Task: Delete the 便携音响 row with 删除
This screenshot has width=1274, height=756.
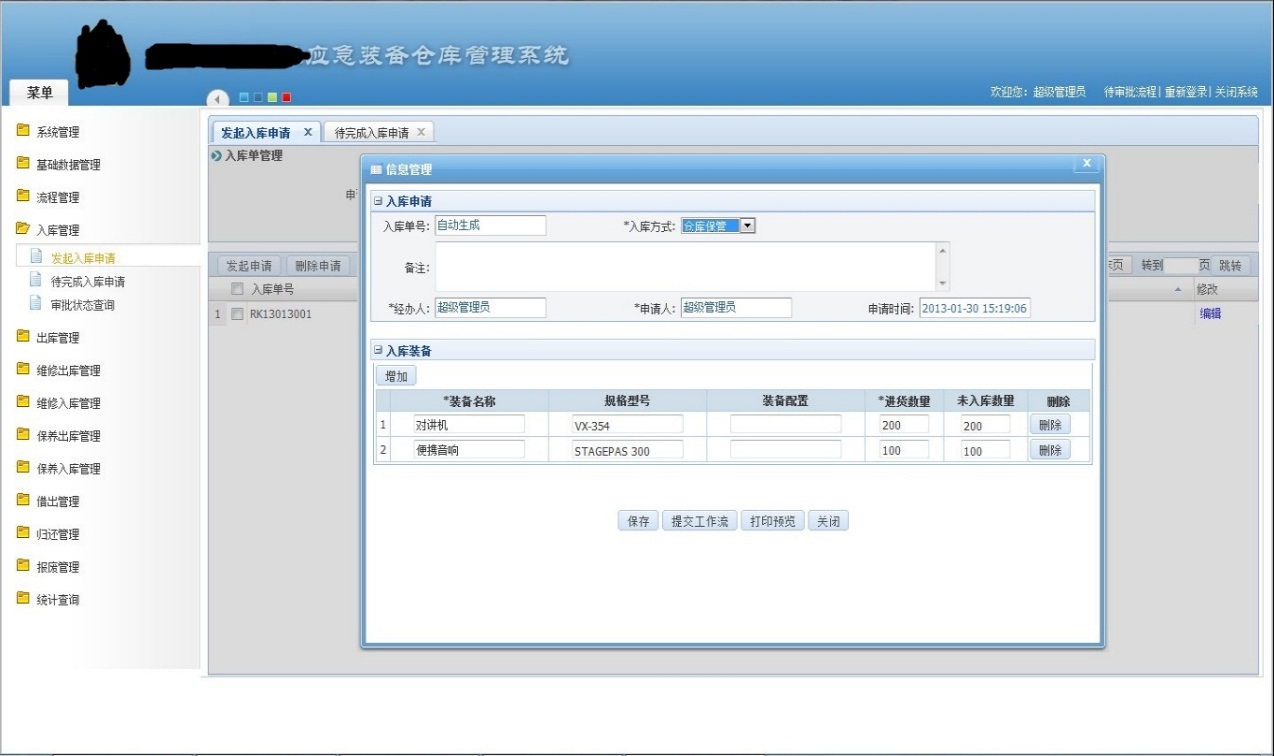Action: pos(1049,450)
